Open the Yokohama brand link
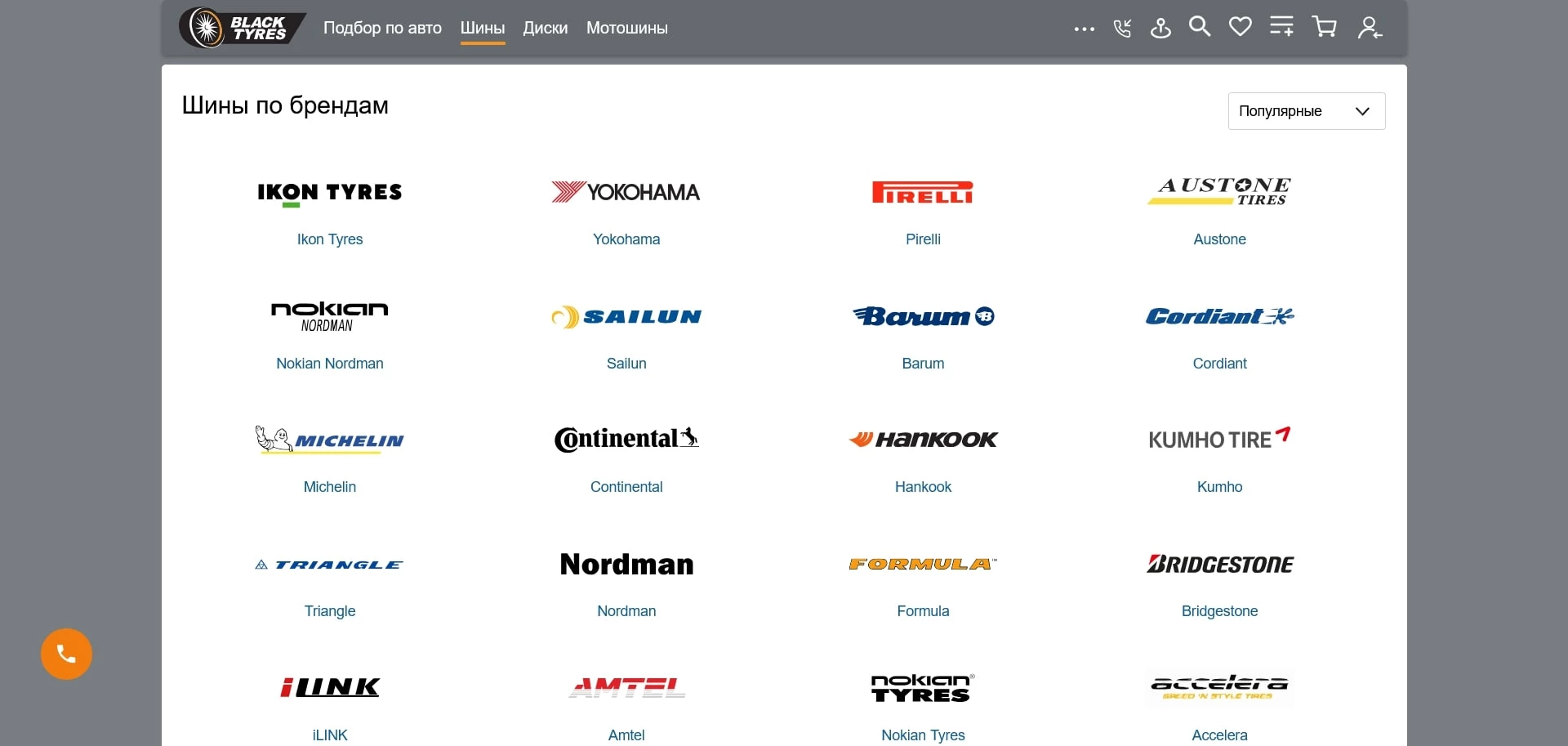The image size is (1568, 746). (626, 239)
